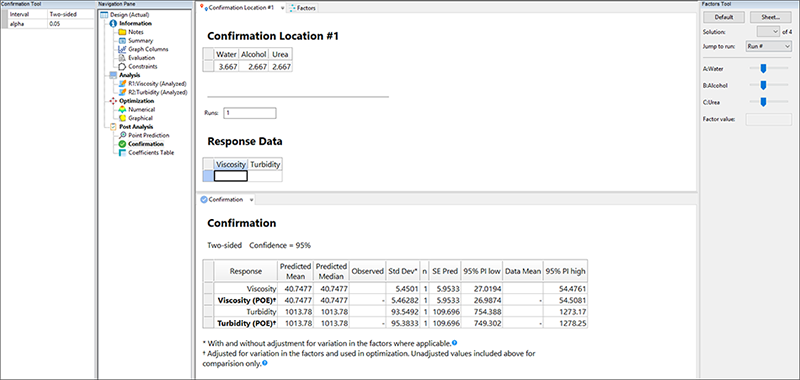
Task: Click the Default button
Action: point(724,17)
